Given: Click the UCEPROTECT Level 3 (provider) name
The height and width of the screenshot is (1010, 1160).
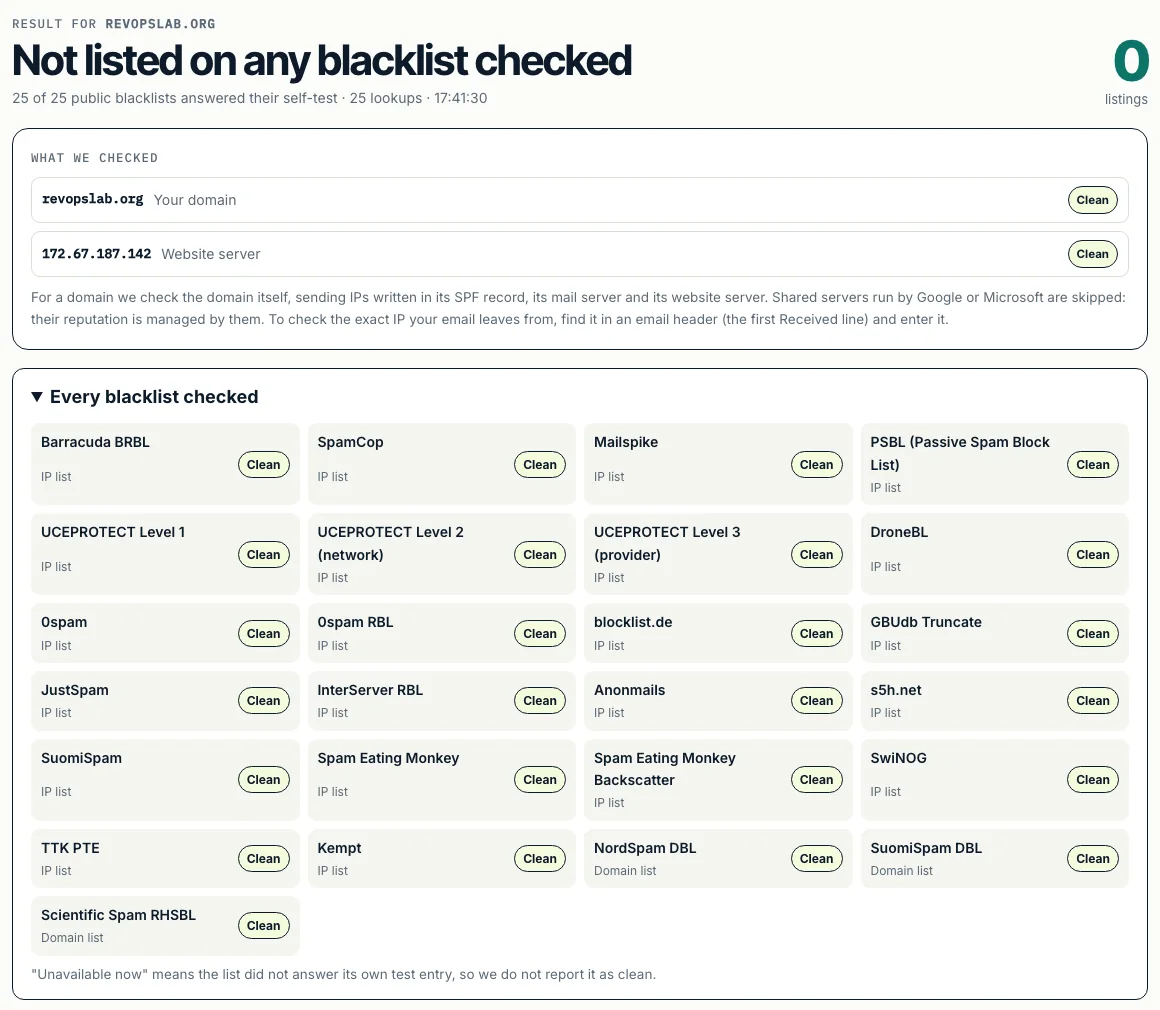Looking at the screenshot, I should point(667,543).
